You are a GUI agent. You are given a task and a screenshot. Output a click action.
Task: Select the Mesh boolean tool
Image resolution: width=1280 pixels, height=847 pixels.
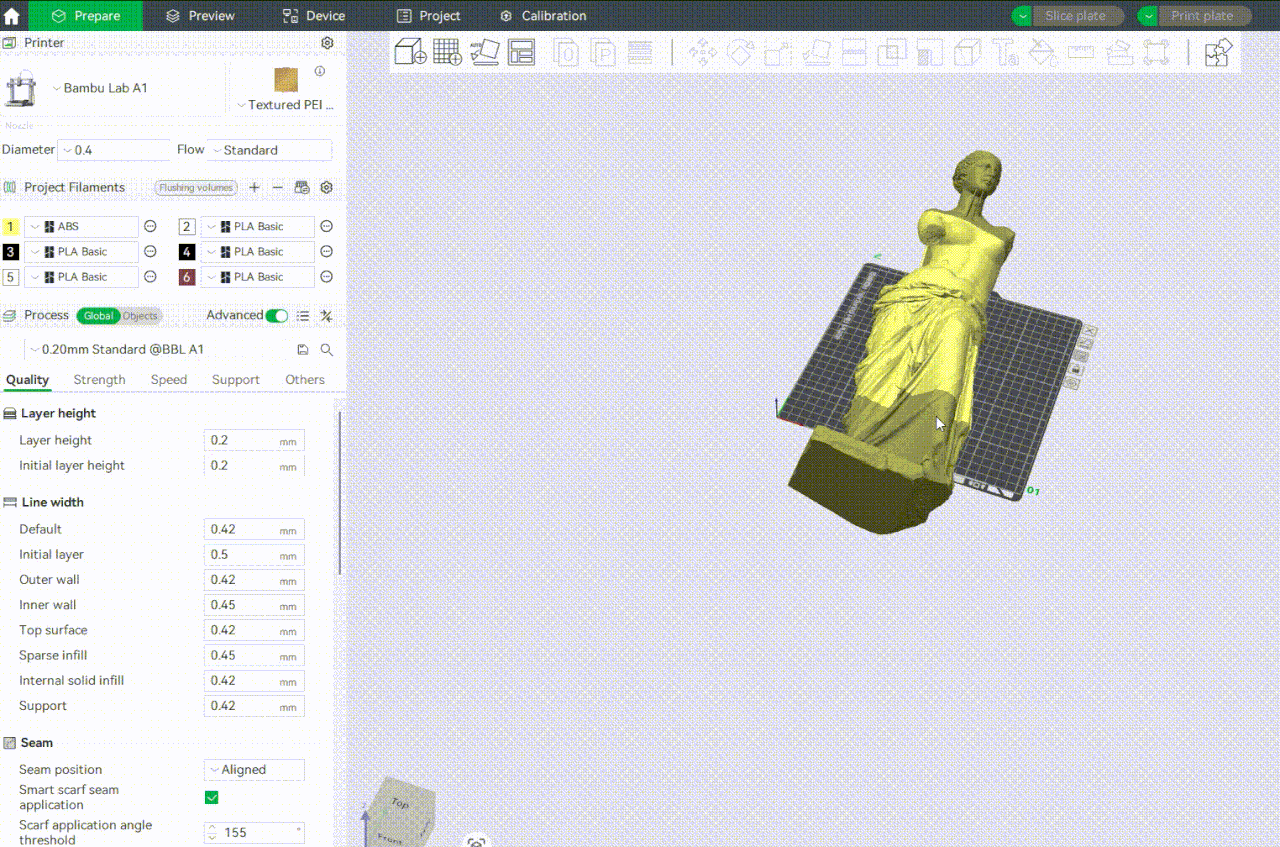[x=891, y=52]
